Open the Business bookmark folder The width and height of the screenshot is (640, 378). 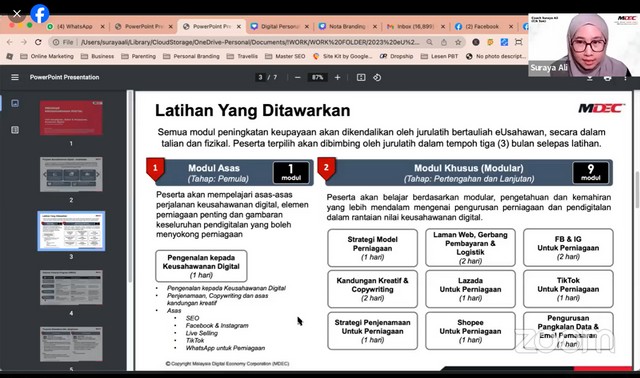(98, 56)
